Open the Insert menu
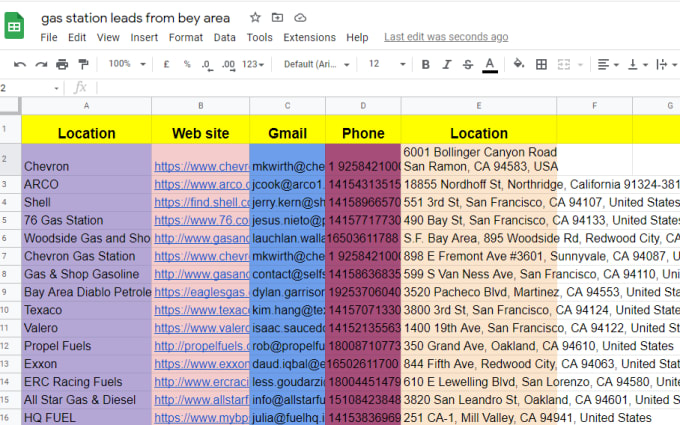This screenshot has width=680, height=425. tap(144, 37)
